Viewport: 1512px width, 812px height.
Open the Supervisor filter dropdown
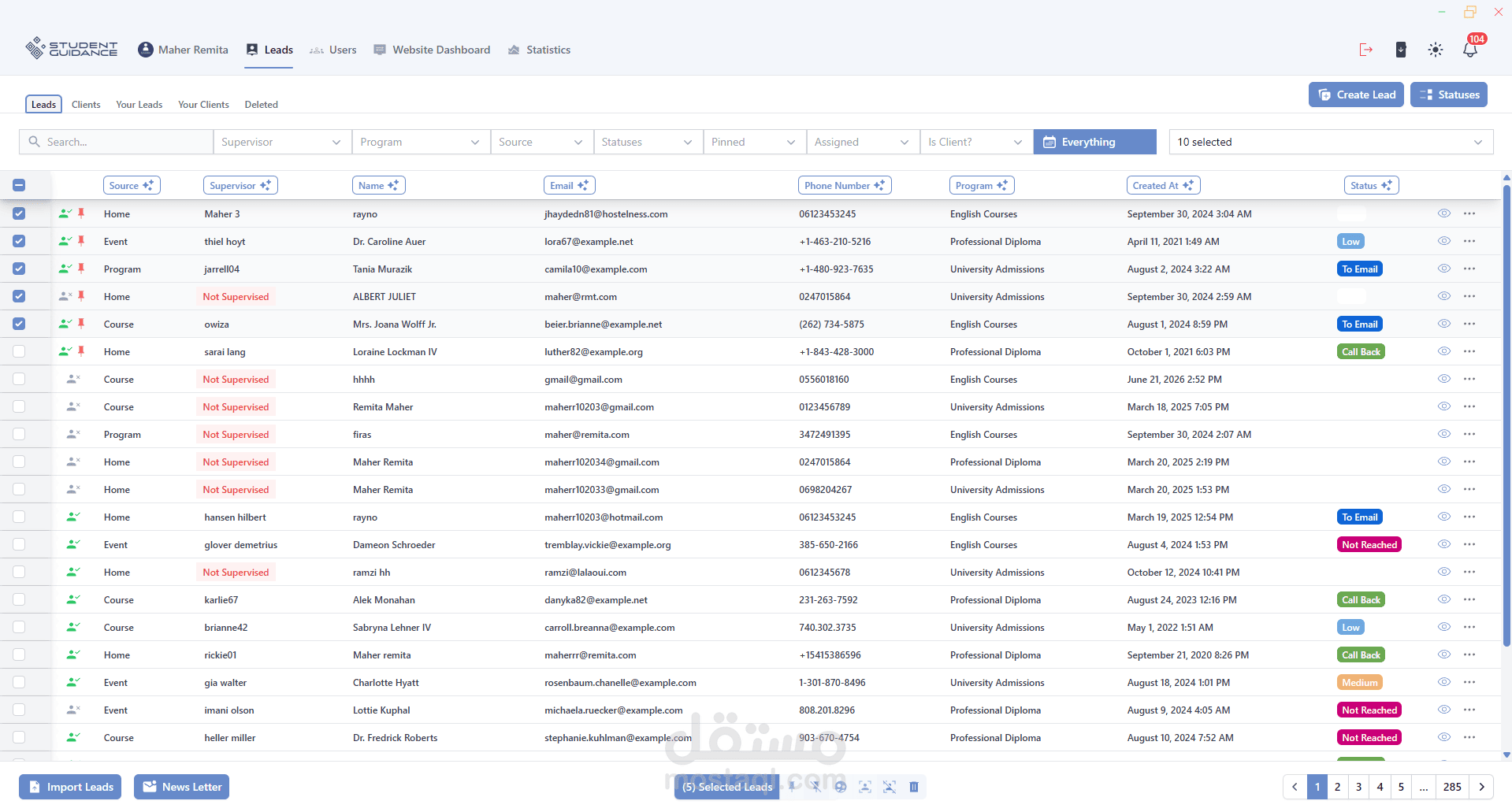coord(282,142)
